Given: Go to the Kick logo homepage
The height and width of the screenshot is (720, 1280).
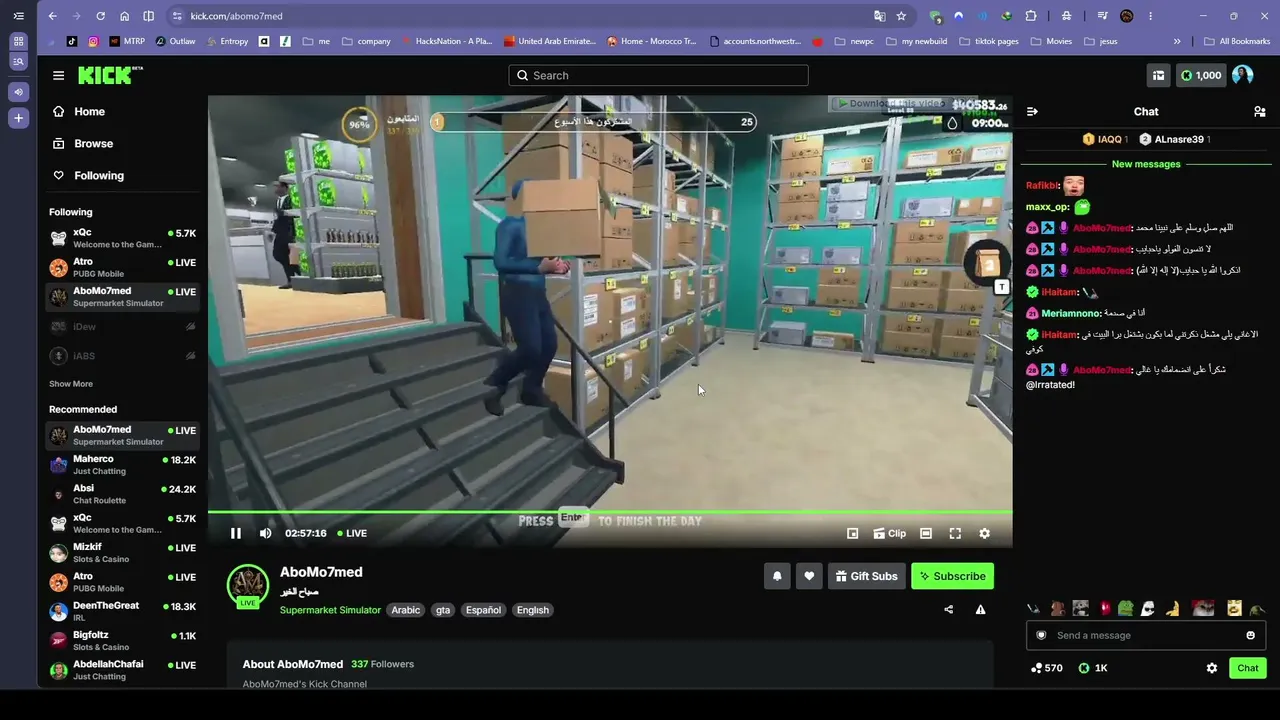Looking at the screenshot, I should tap(110, 75).
